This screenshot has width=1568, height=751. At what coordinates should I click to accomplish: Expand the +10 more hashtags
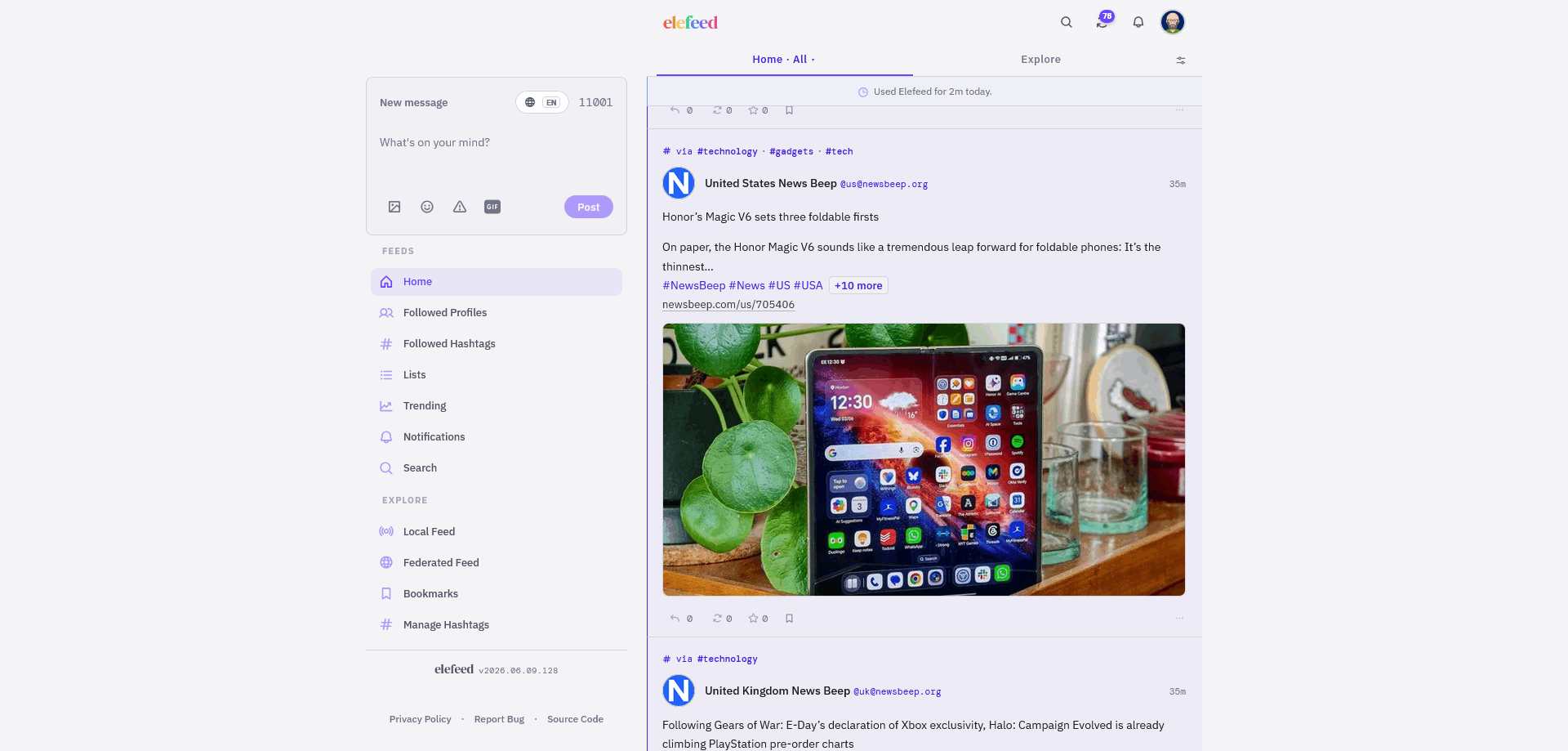[858, 285]
